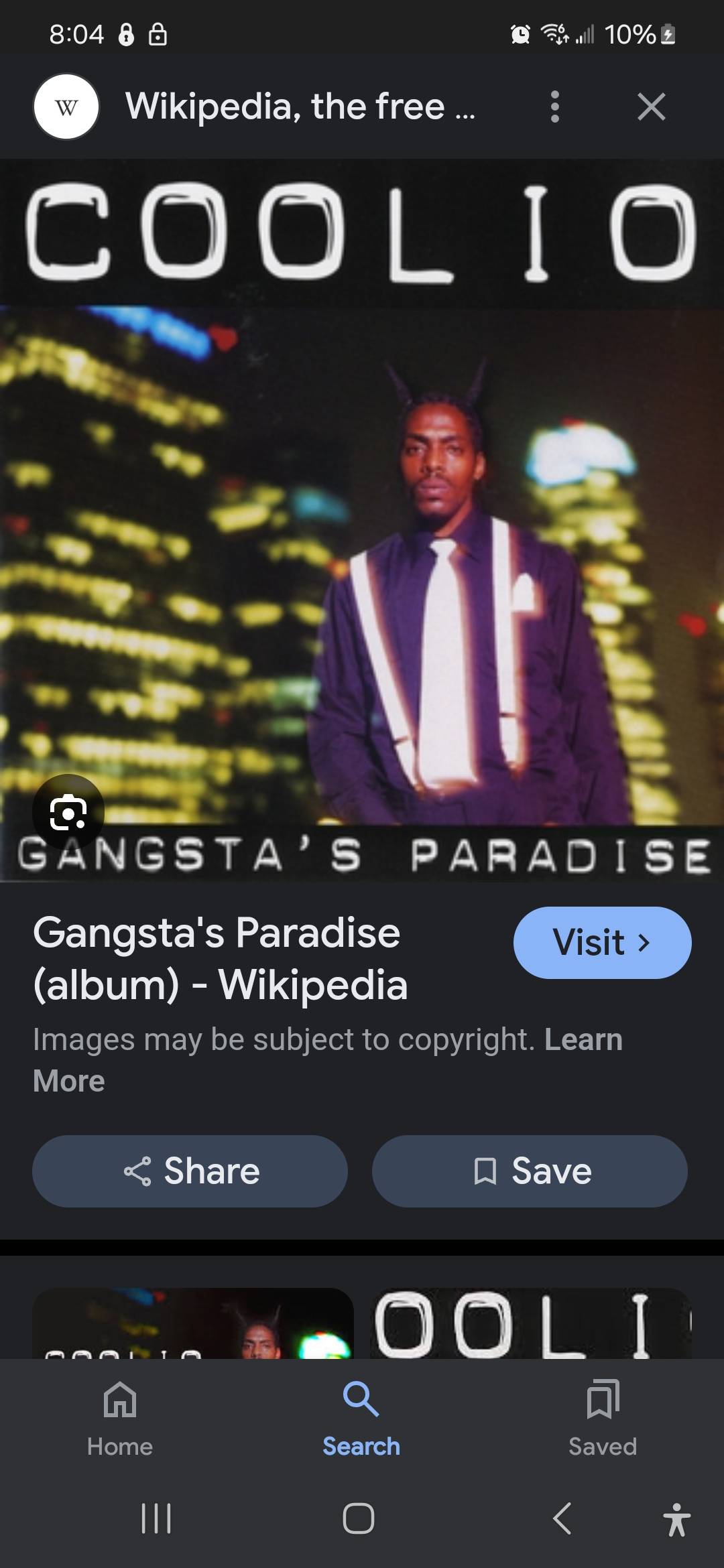
Task: Tap the bookmark icon in Save button
Action: pyautogui.click(x=485, y=1171)
